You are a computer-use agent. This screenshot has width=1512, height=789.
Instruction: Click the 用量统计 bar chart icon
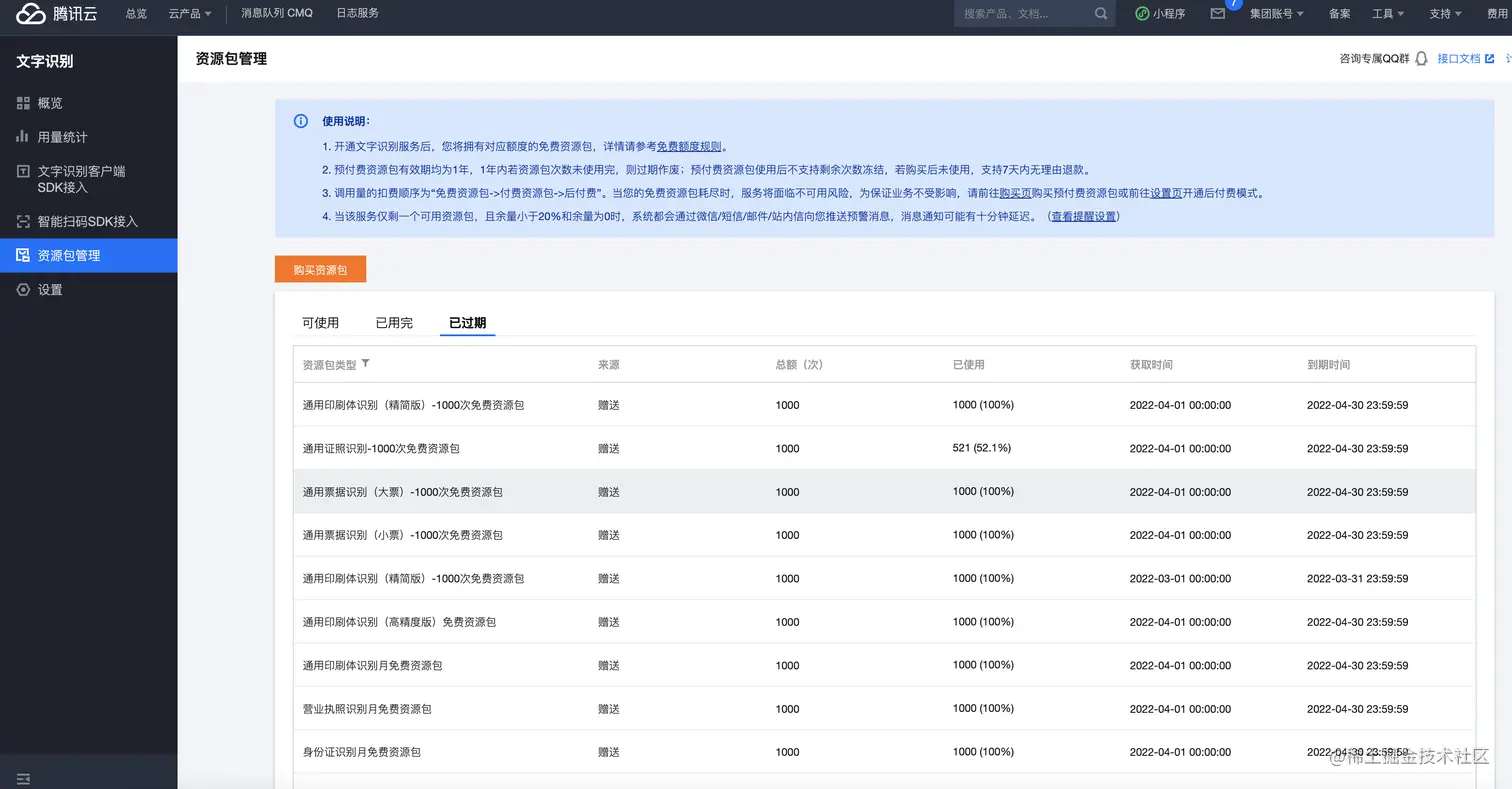(x=23, y=137)
